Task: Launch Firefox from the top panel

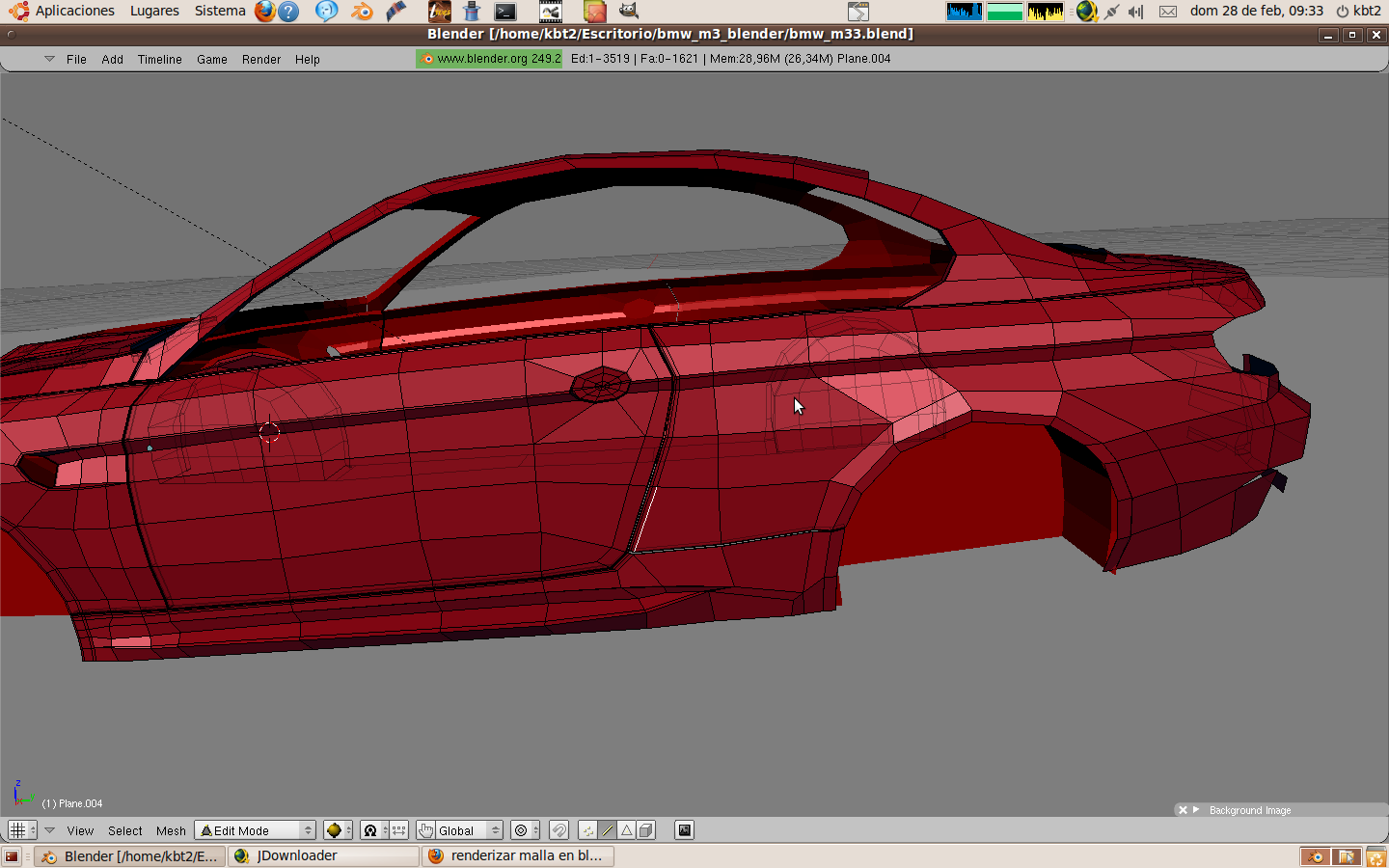Action: coord(264,12)
